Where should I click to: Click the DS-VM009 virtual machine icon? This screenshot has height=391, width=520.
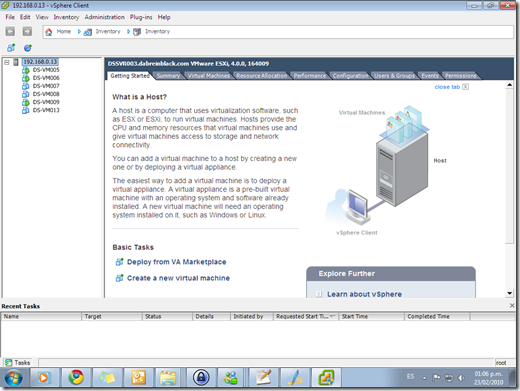click(x=26, y=102)
